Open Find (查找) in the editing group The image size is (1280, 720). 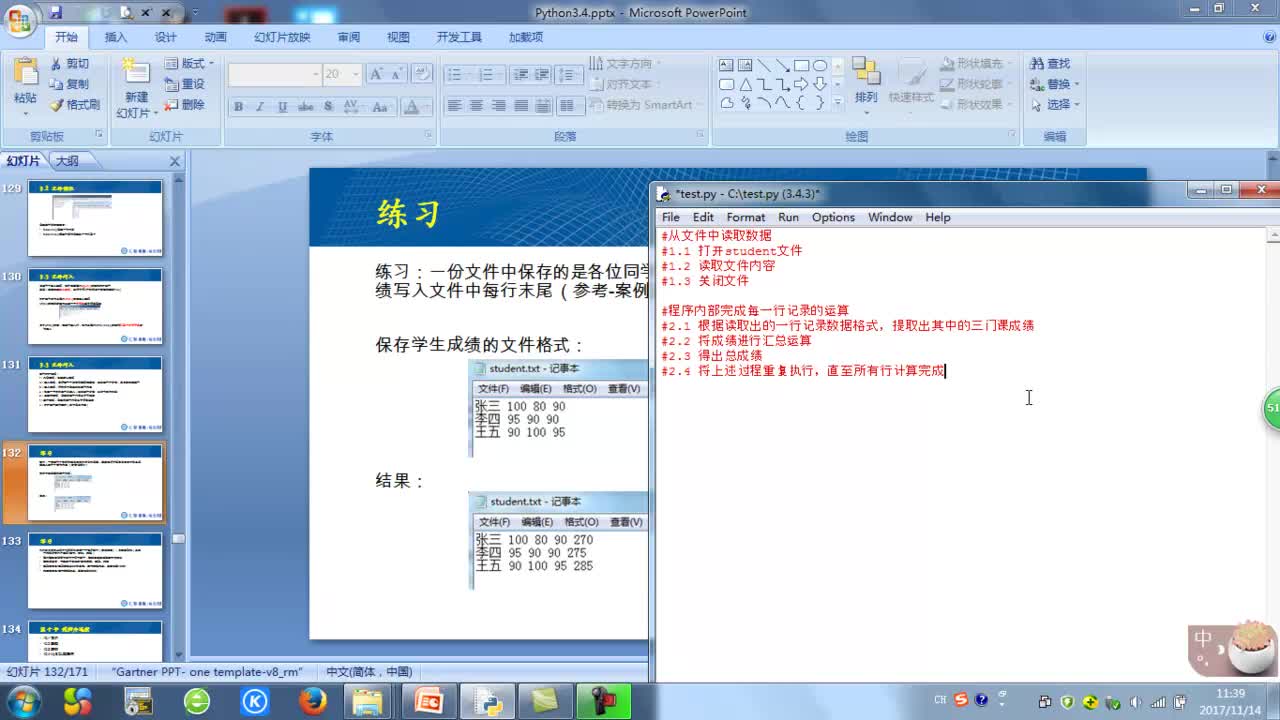click(x=1052, y=62)
